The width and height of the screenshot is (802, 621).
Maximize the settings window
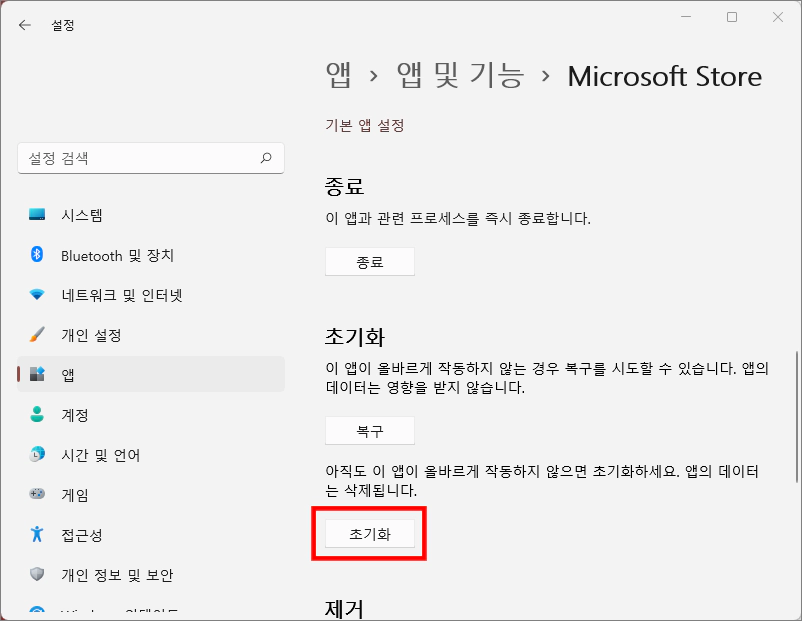pos(732,17)
